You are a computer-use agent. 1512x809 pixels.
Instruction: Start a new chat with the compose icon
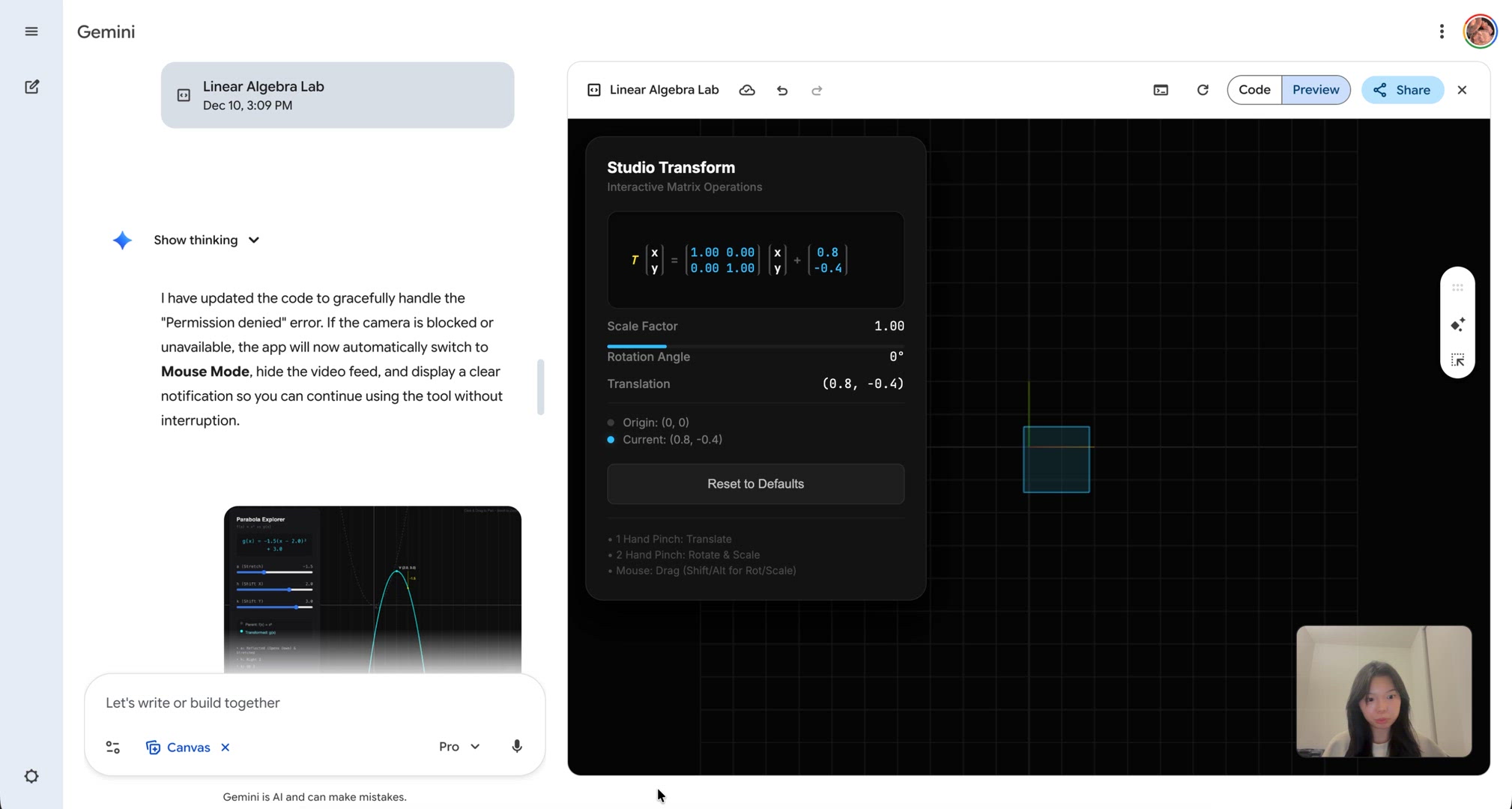click(31, 87)
